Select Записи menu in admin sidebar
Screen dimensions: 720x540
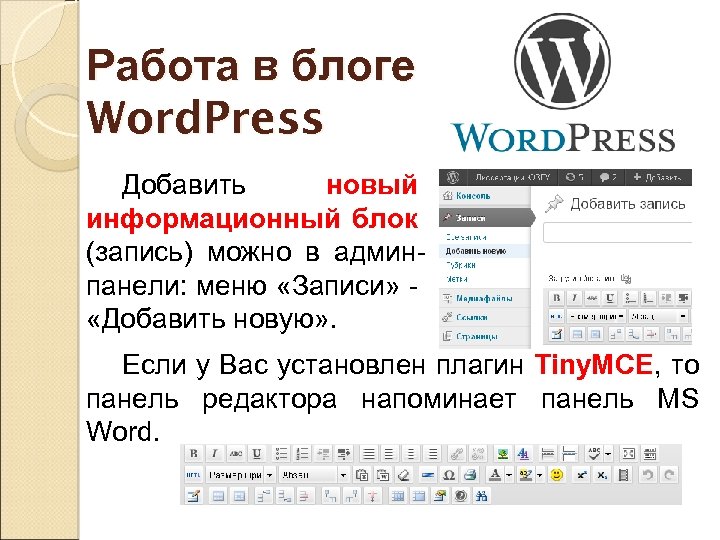point(486,218)
